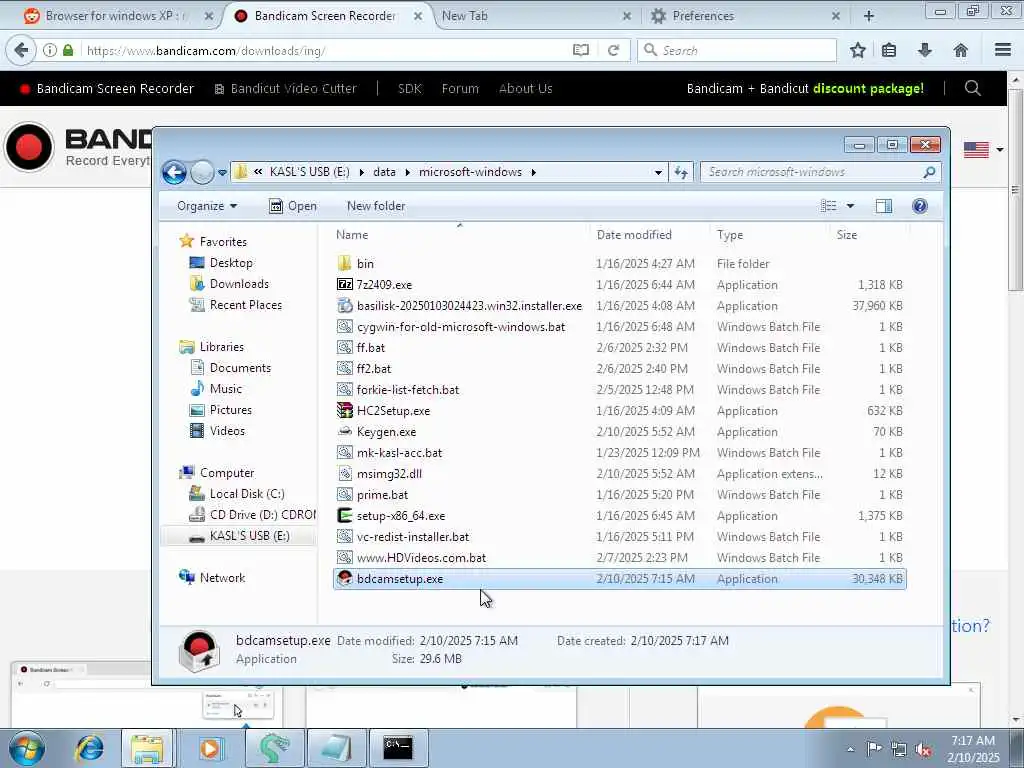This screenshot has width=1024, height=768.
Task: Create a New folder
Action: (x=376, y=206)
